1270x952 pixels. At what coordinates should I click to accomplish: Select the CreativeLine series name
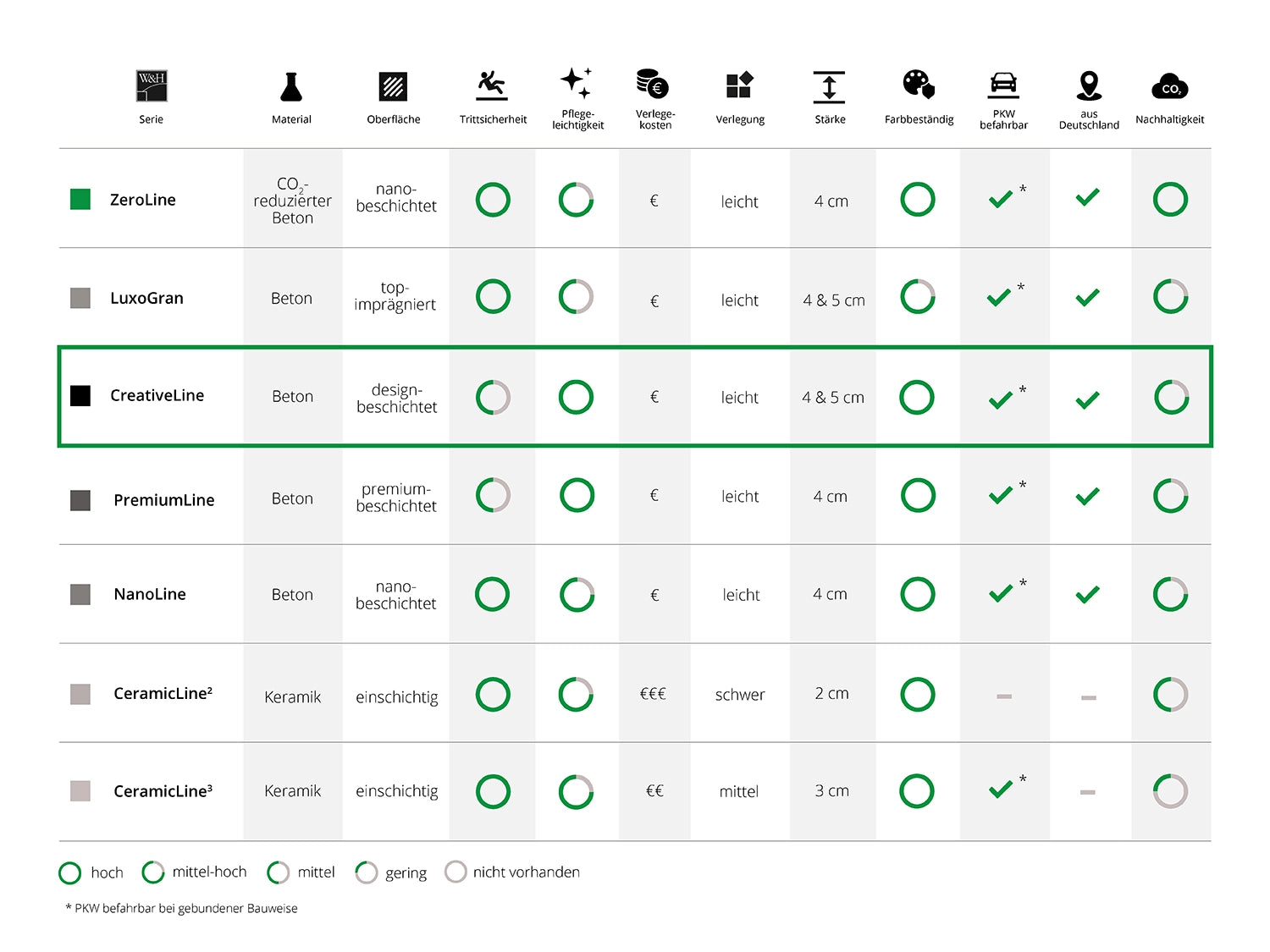[x=157, y=395]
